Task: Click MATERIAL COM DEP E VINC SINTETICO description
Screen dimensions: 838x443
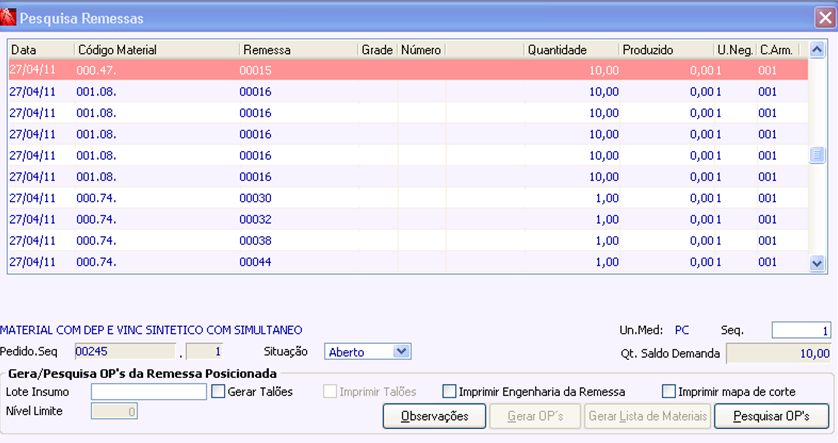Action: [x=151, y=330]
